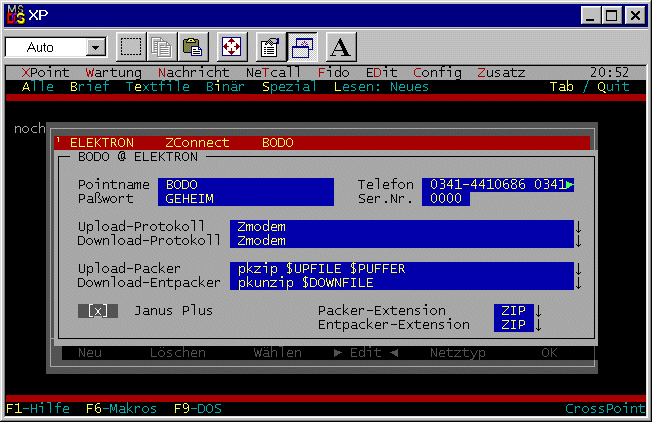Click the Copy toolbar icon
The width and height of the screenshot is (652, 422).
click(x=161, y=47)
